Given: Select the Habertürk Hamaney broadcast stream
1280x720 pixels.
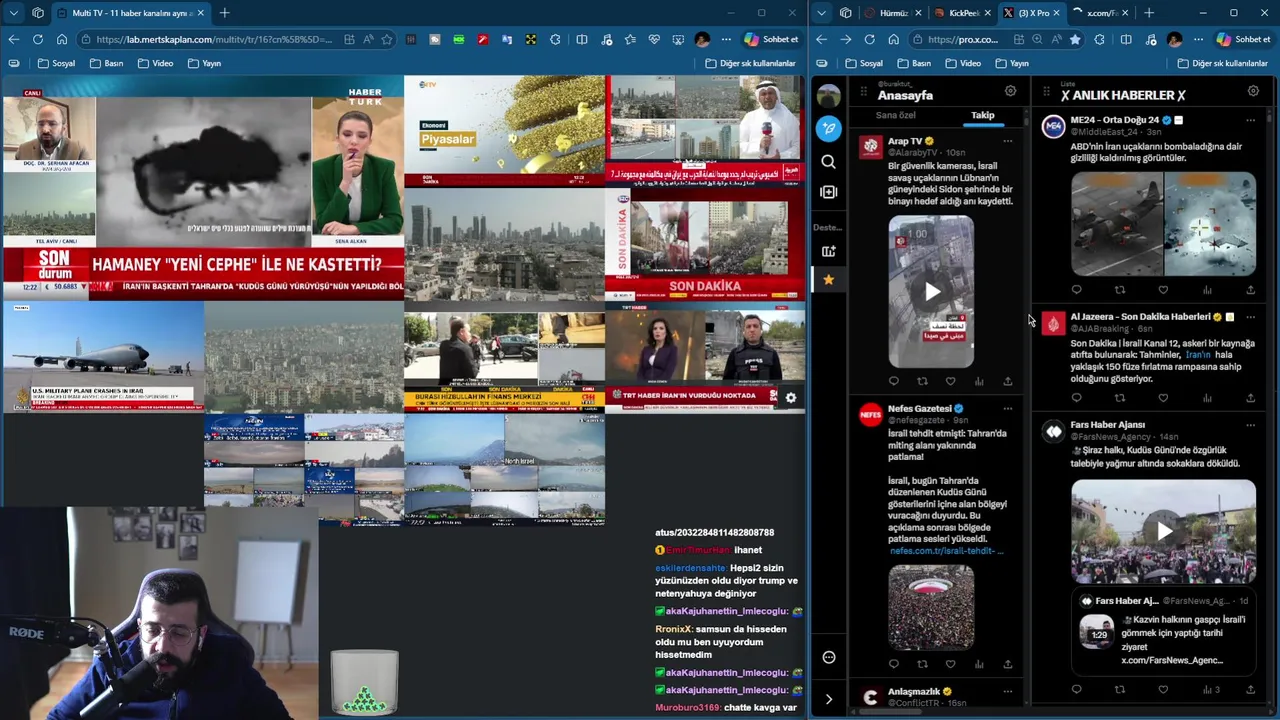Looking at the screenshot, I should pos(203,188).
